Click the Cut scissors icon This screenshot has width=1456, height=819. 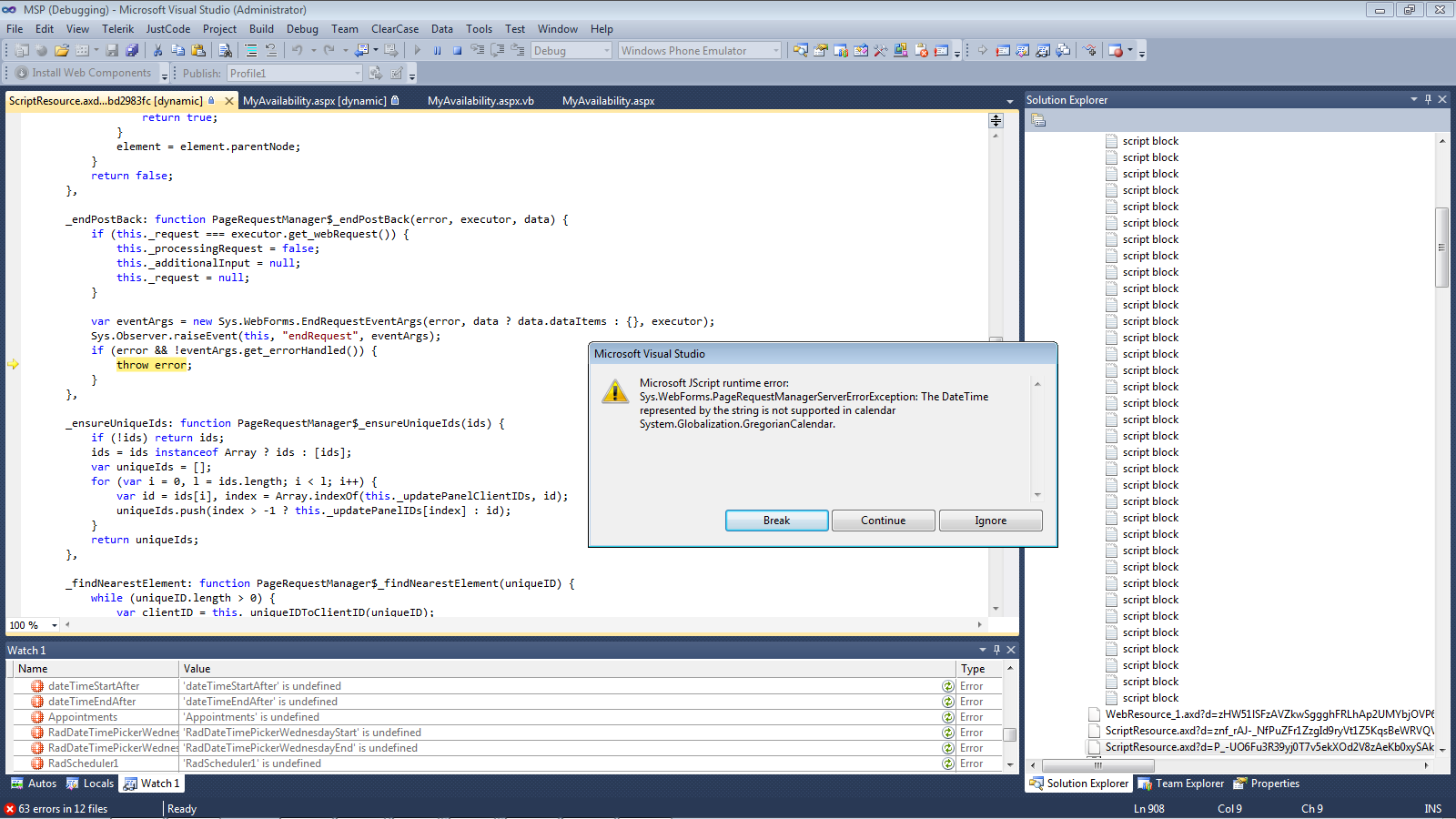coord(157,50)
